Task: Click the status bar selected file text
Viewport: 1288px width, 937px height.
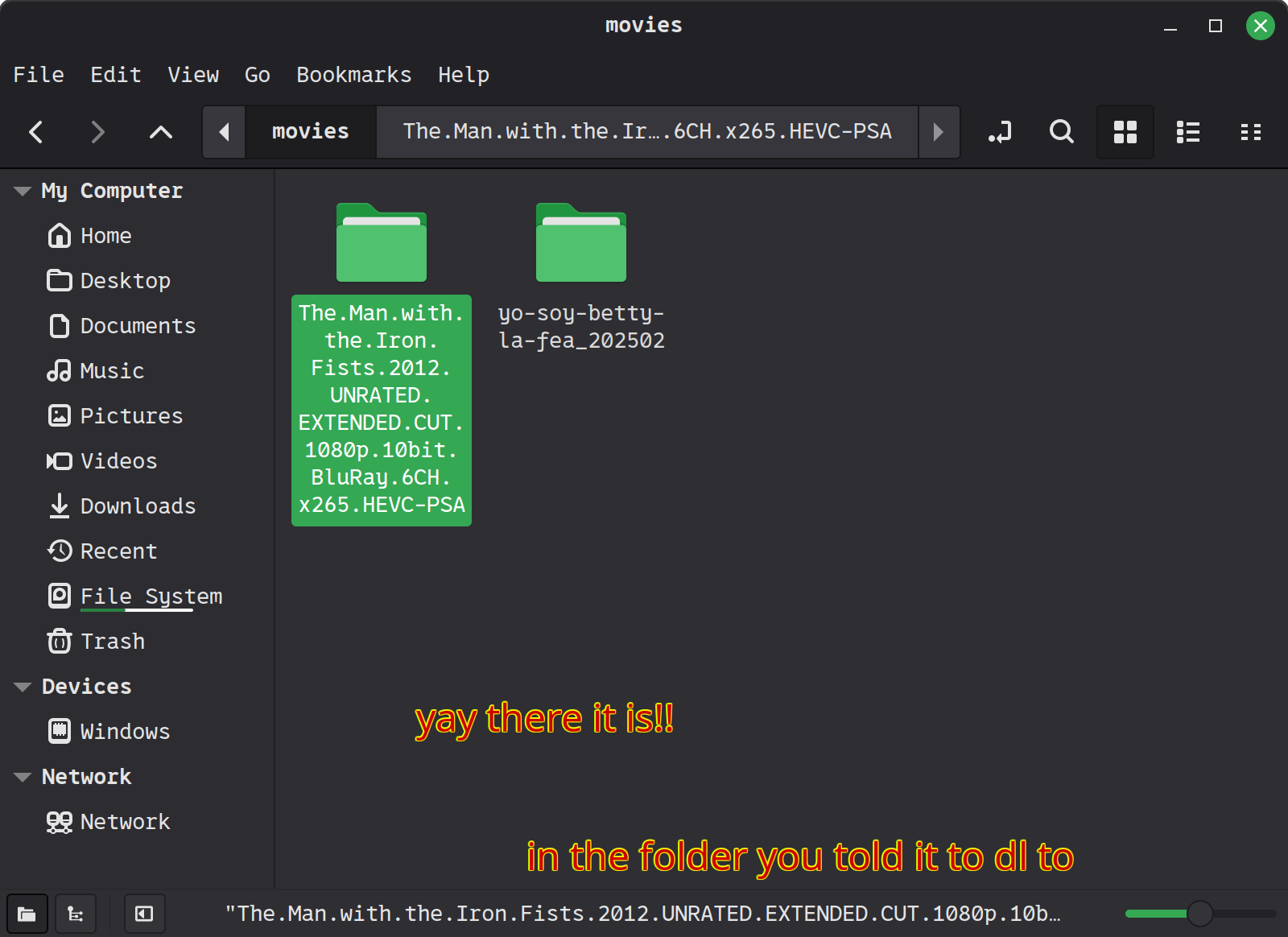Action: (x=642, y=914)
